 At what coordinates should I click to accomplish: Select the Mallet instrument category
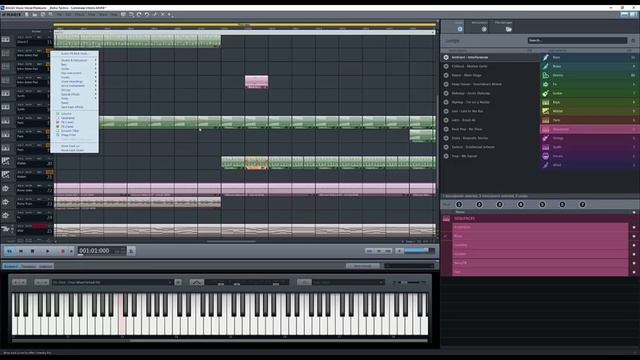tap(589, 111)
